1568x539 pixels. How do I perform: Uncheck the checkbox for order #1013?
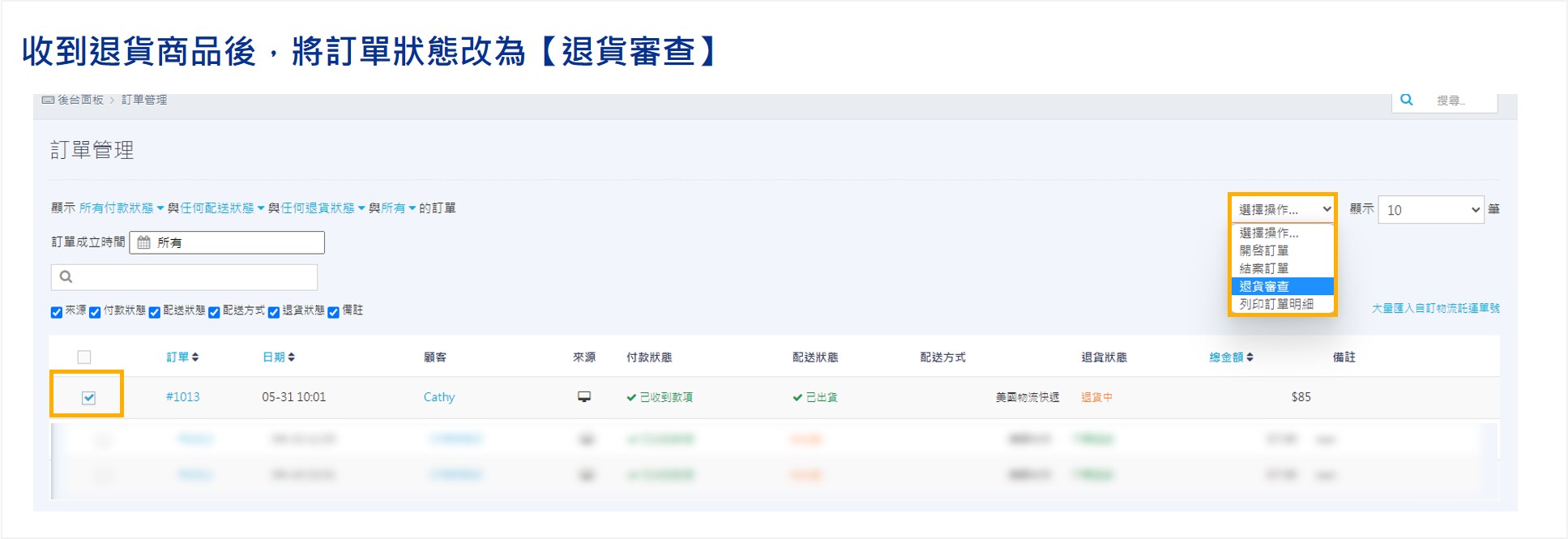(89, 397)
